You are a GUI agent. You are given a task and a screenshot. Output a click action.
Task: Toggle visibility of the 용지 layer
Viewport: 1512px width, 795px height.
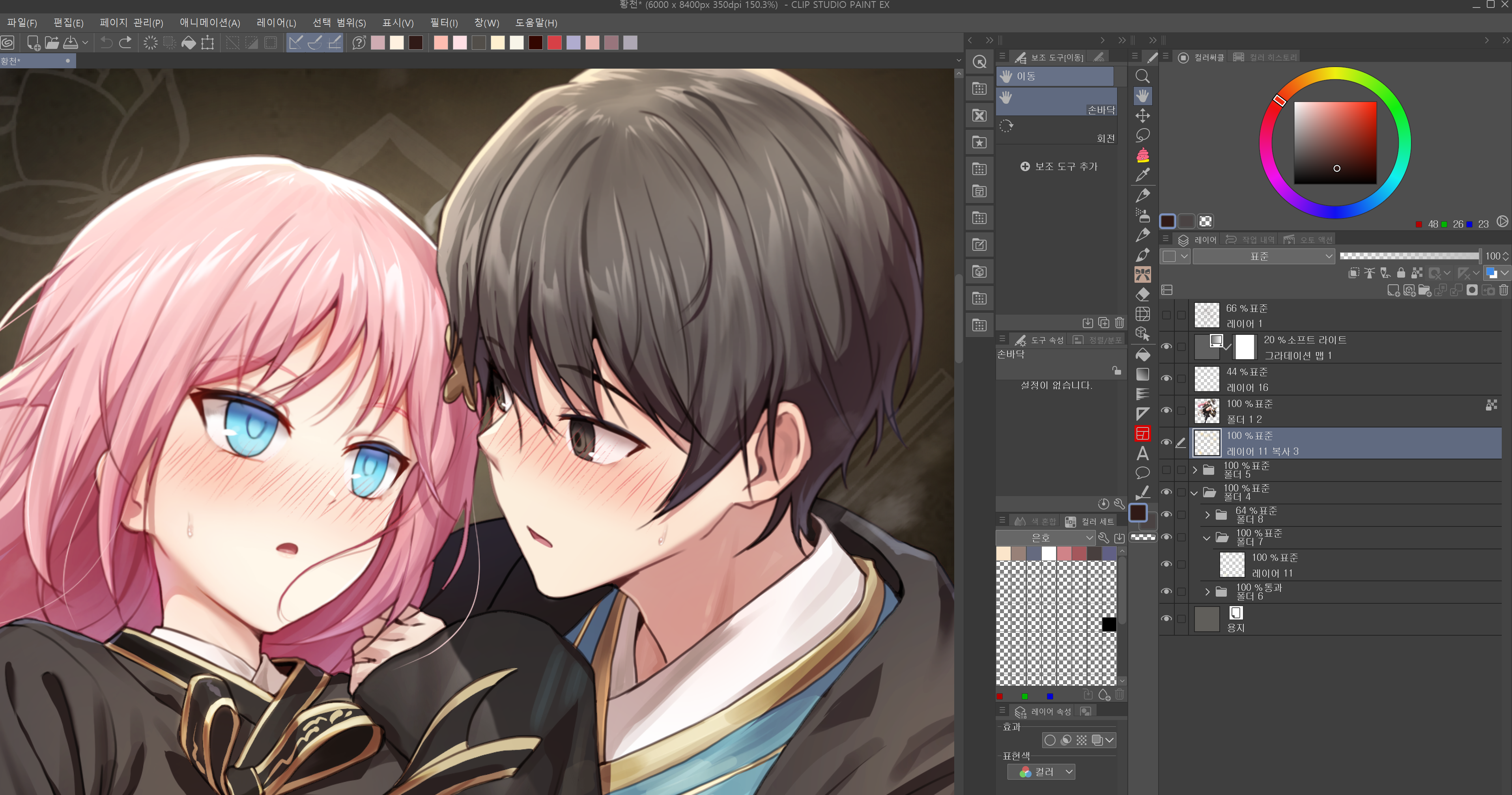1166,618
